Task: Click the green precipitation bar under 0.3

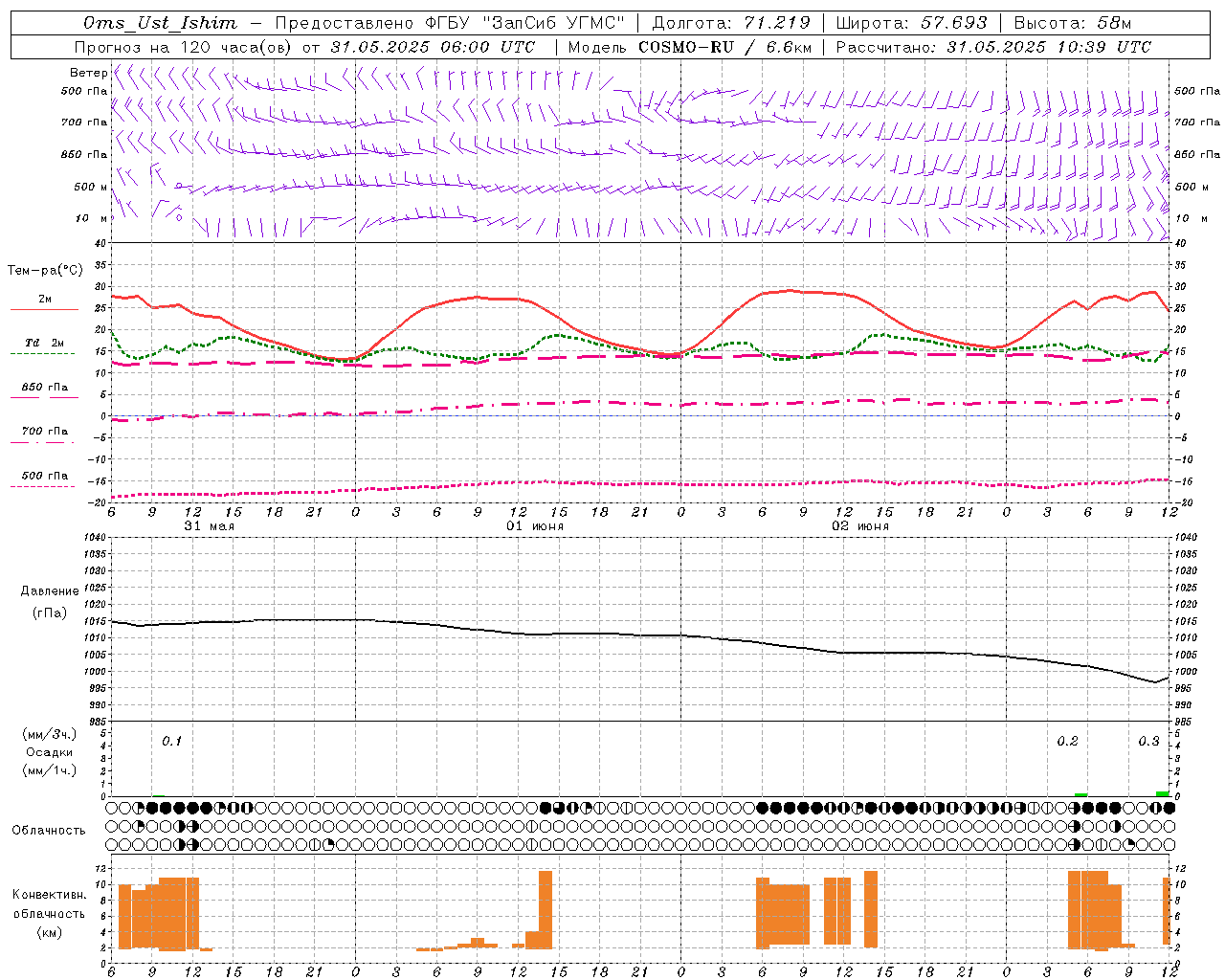Action: click(x=1162, y=793)
